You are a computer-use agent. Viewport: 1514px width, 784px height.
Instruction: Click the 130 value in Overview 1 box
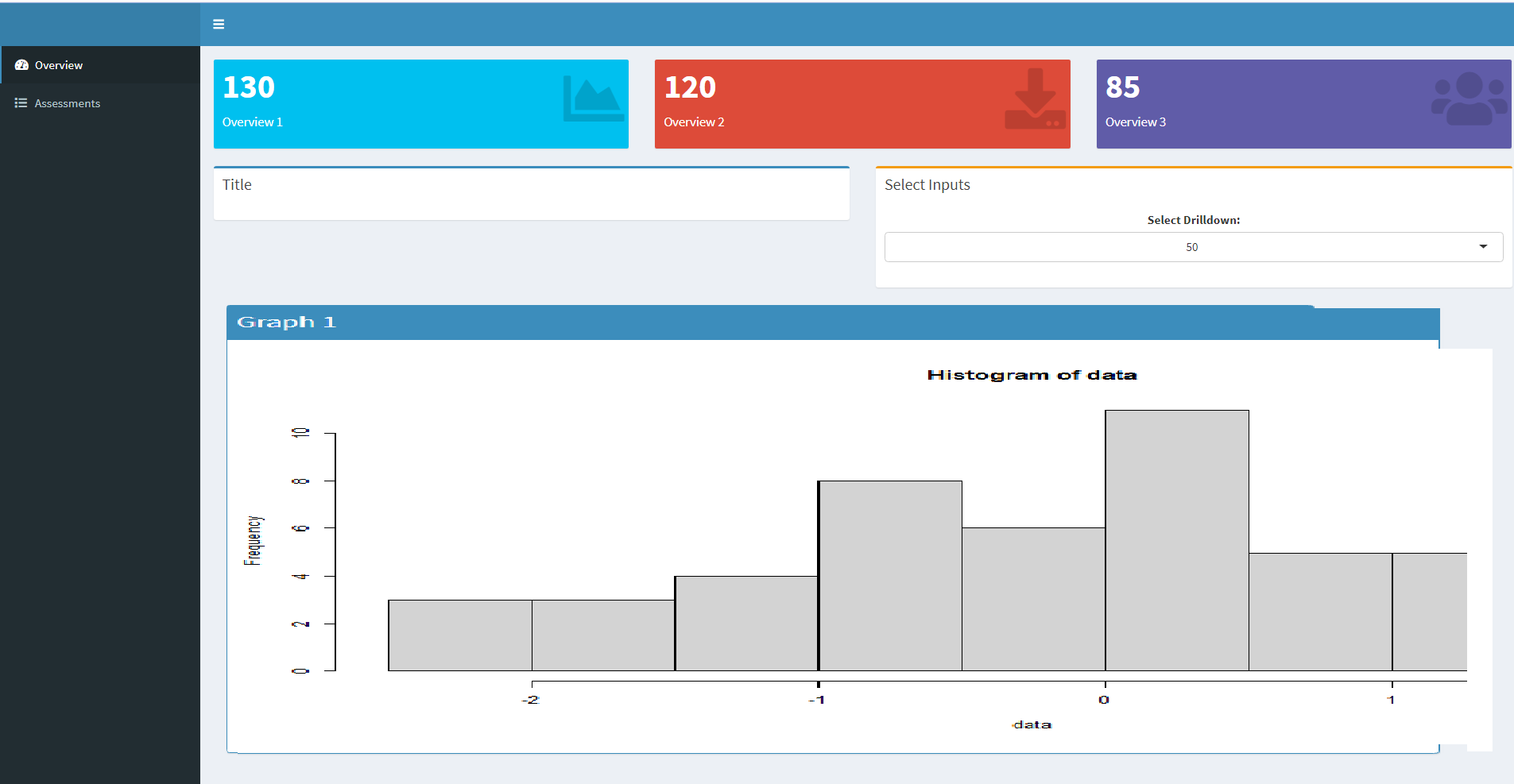coord(249,87)
